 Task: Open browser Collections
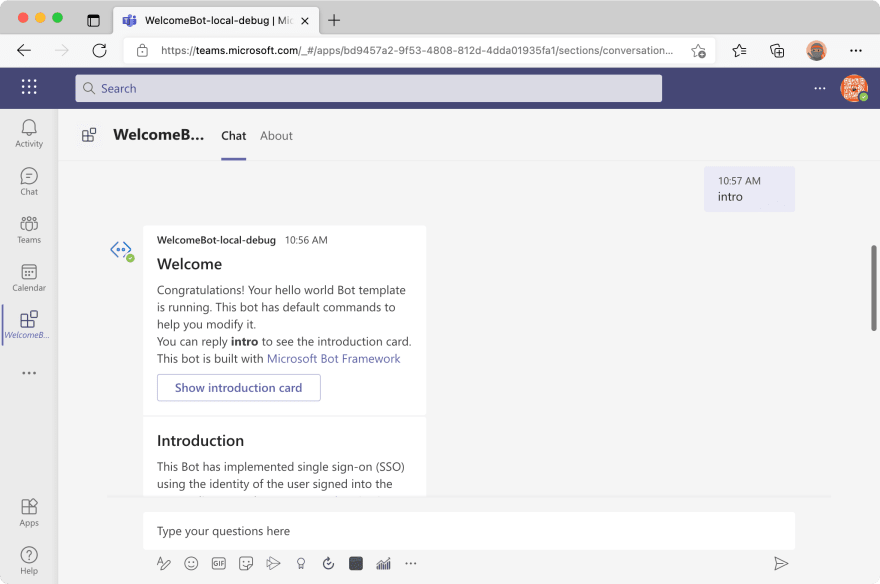click(x=777, y=51)
